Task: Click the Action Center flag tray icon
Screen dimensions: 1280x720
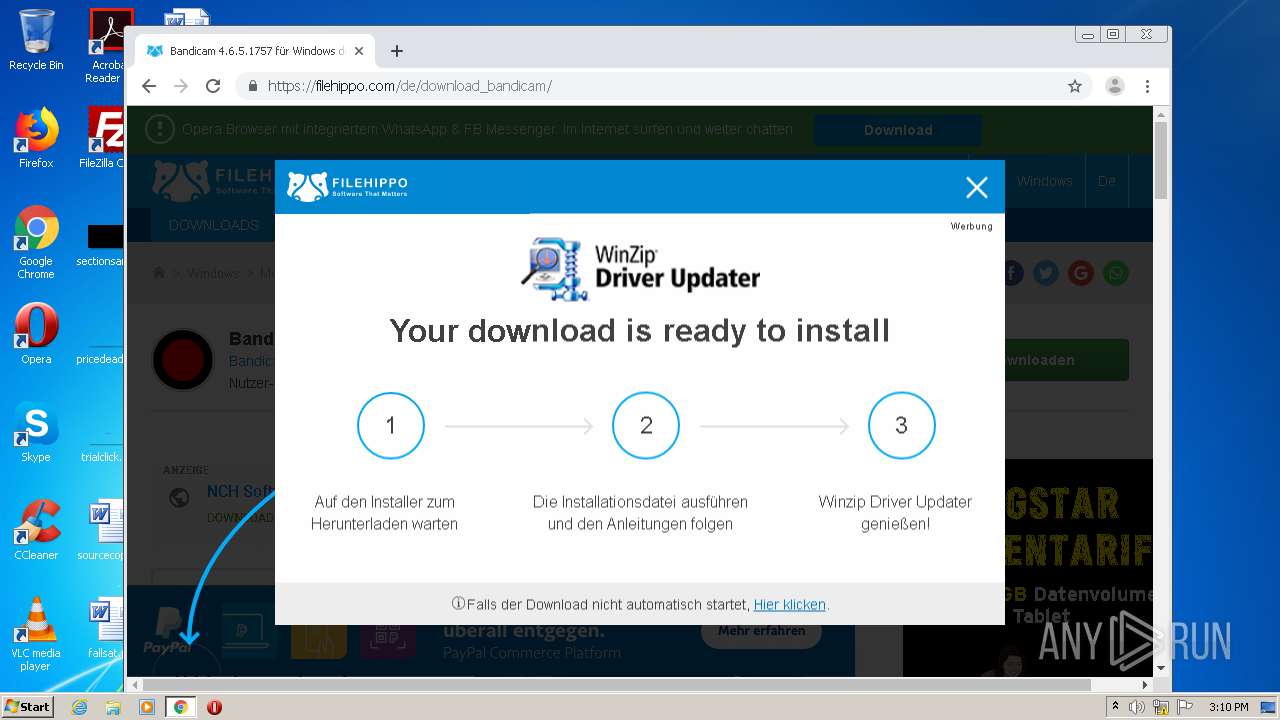Action: click(1184, 707)
